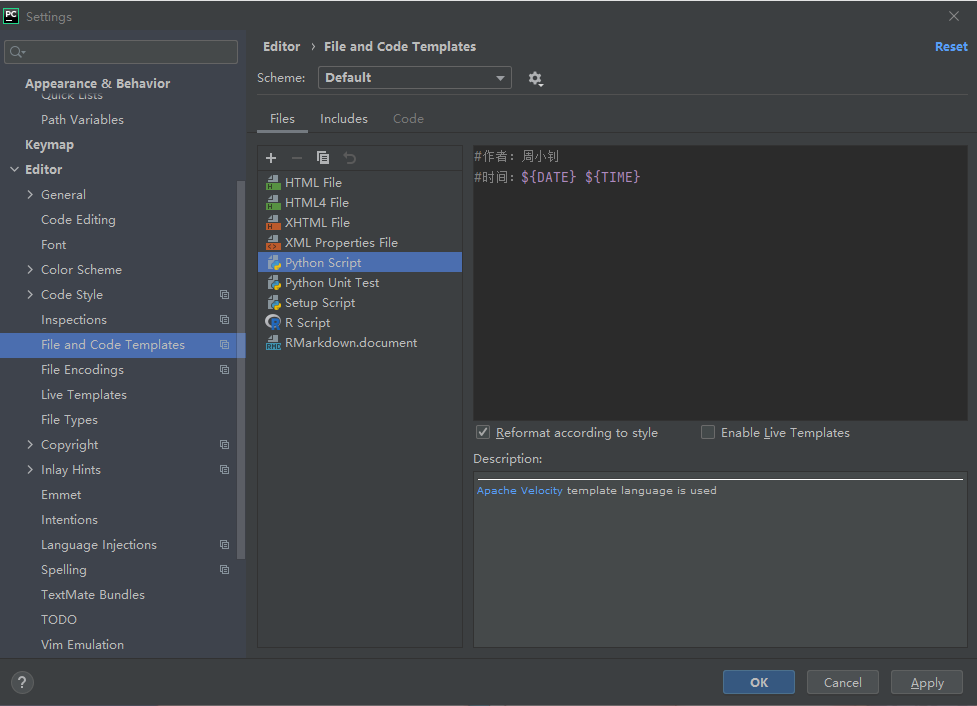Enable Live Templates checkbox
The height and width of the screenshot is (706, 977).
[708, 433]
